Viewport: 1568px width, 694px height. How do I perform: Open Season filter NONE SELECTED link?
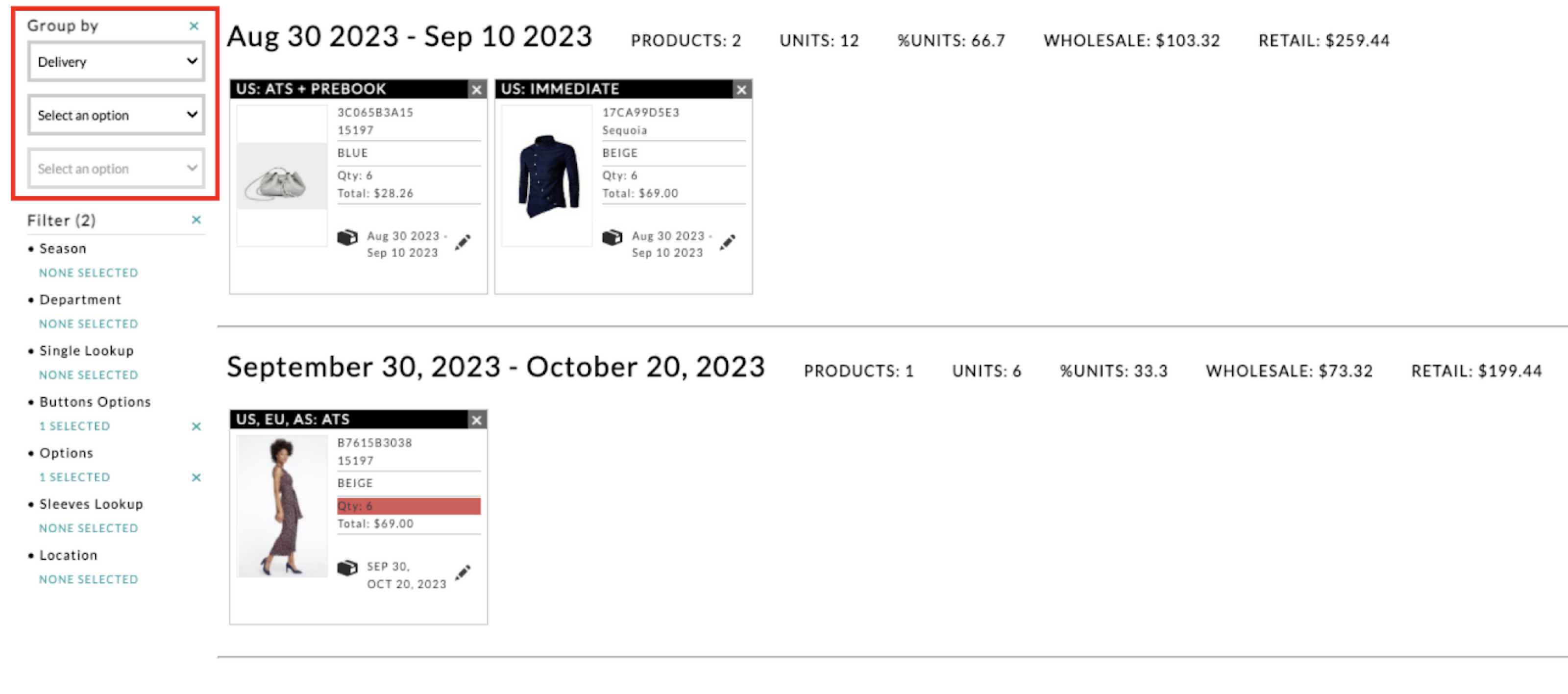pos(89,273)
